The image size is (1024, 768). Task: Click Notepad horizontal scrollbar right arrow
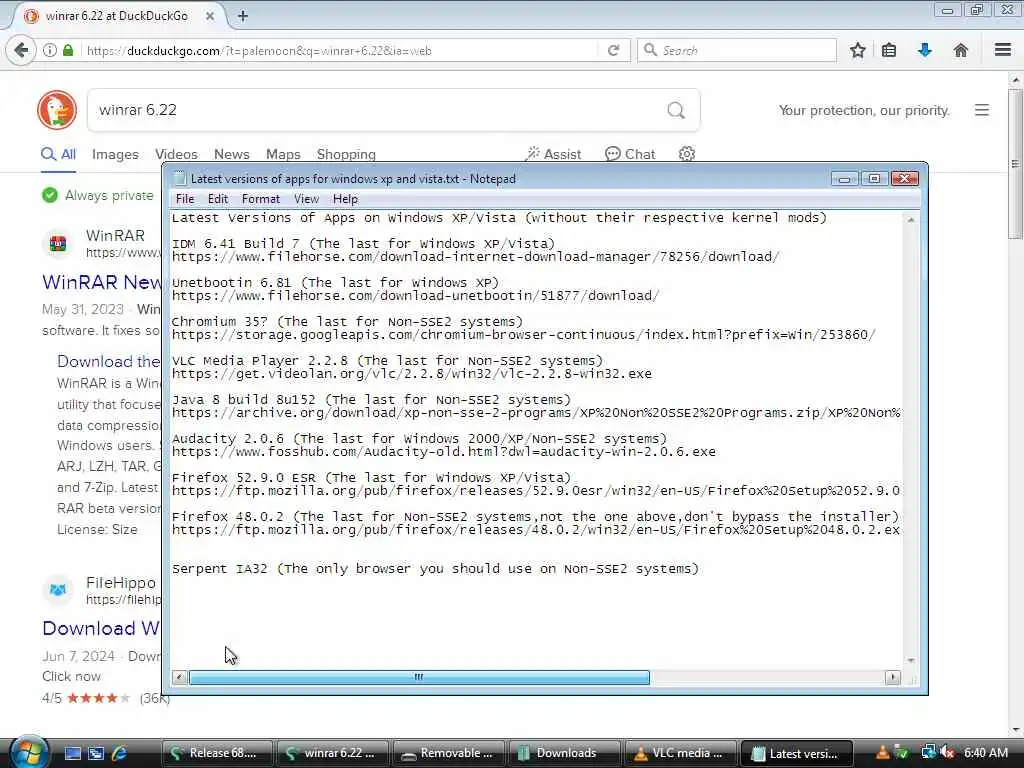pos(892,677)
